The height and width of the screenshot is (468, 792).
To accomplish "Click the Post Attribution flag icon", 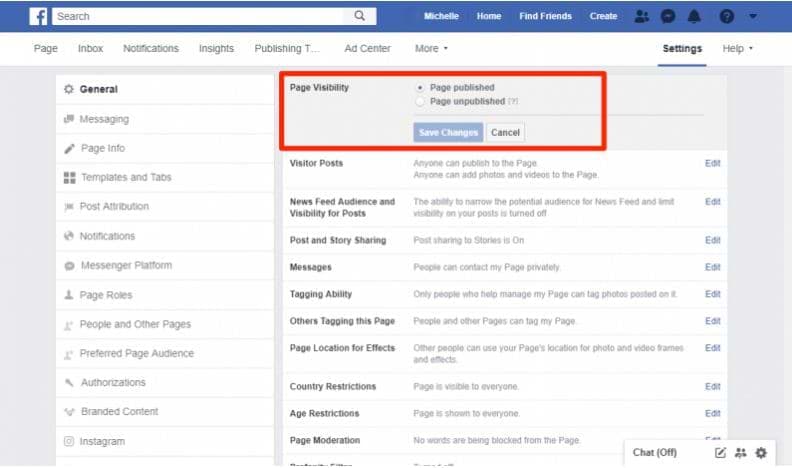I will (x=69, y=206).
